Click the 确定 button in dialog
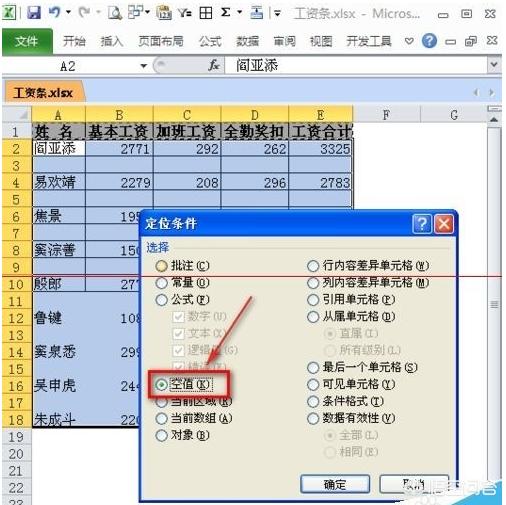Viewport: 506px width, 505px height. [335, 484]
